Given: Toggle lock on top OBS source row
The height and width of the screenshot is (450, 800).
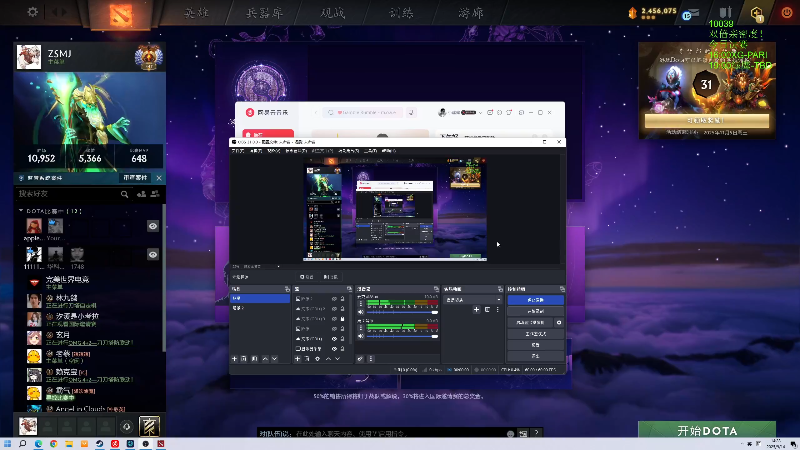Looking at the screenshot, I should (342, 299).
